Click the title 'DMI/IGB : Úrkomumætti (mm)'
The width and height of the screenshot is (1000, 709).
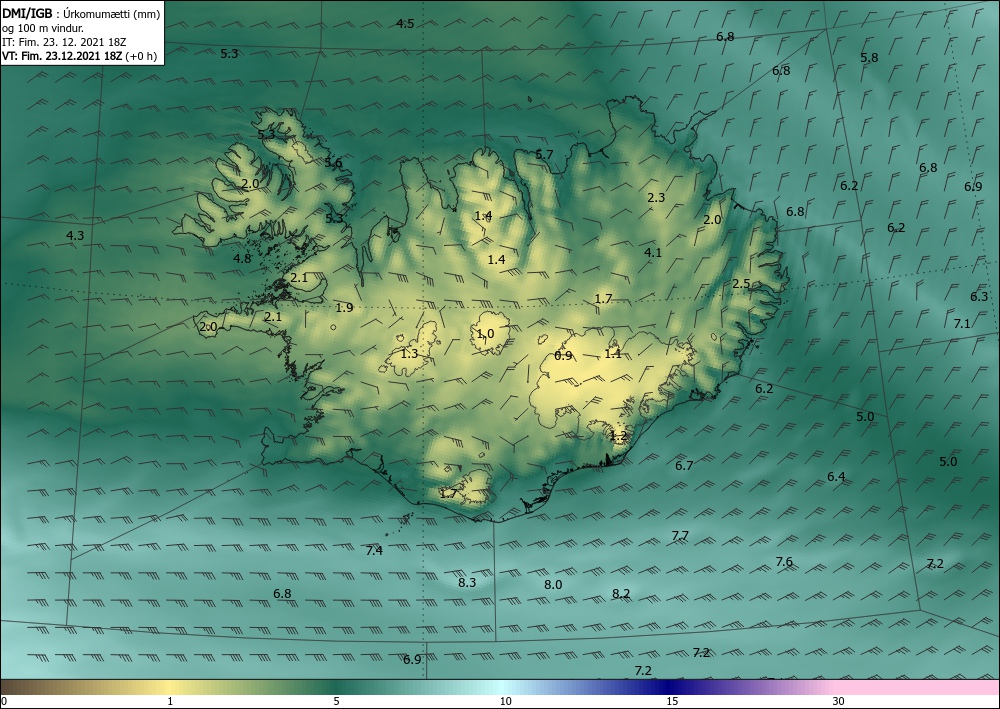pos(81,14)
